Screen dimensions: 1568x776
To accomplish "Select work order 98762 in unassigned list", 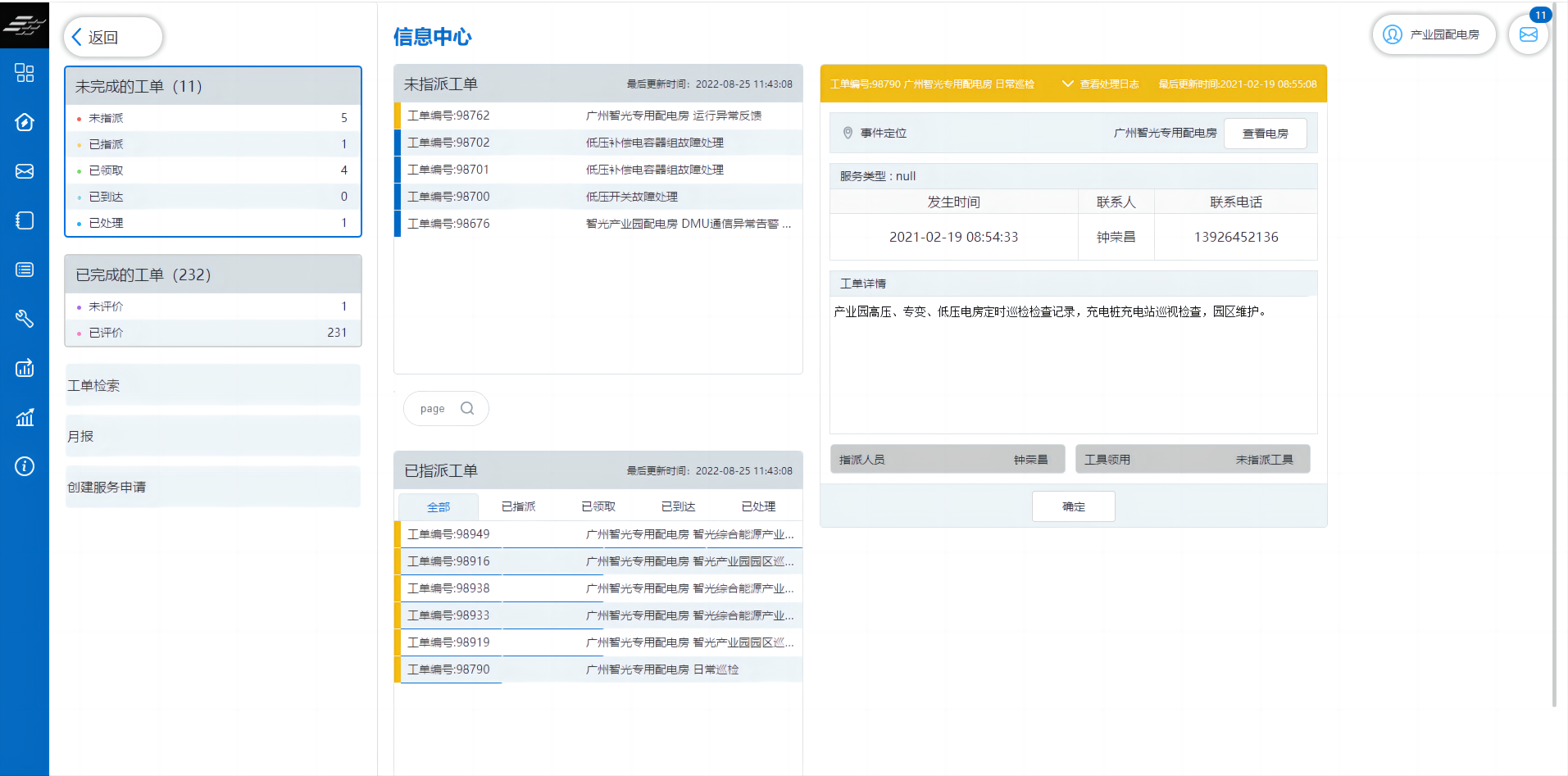I will pos(598,116).
